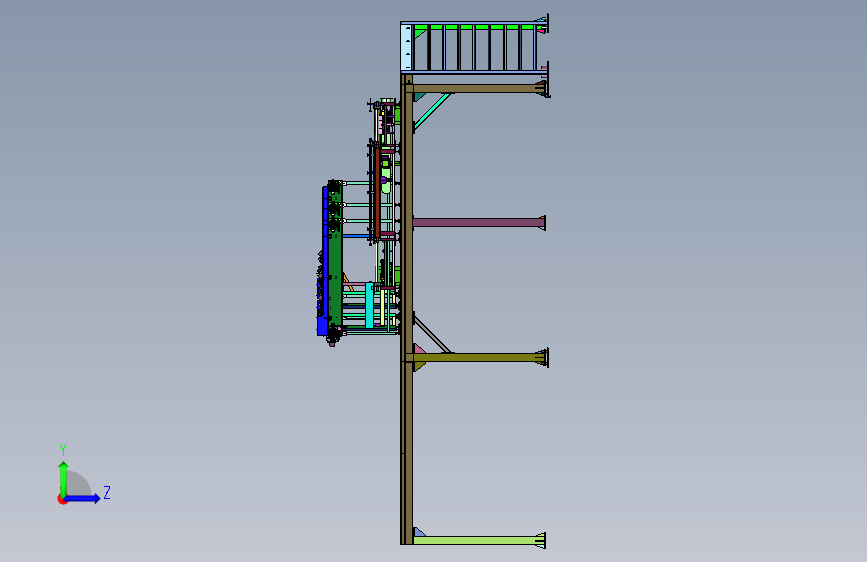Viewport: 867px width, 562px height.
Task: Click the green Y axis arrow of the triad
Action: [64, 479]
